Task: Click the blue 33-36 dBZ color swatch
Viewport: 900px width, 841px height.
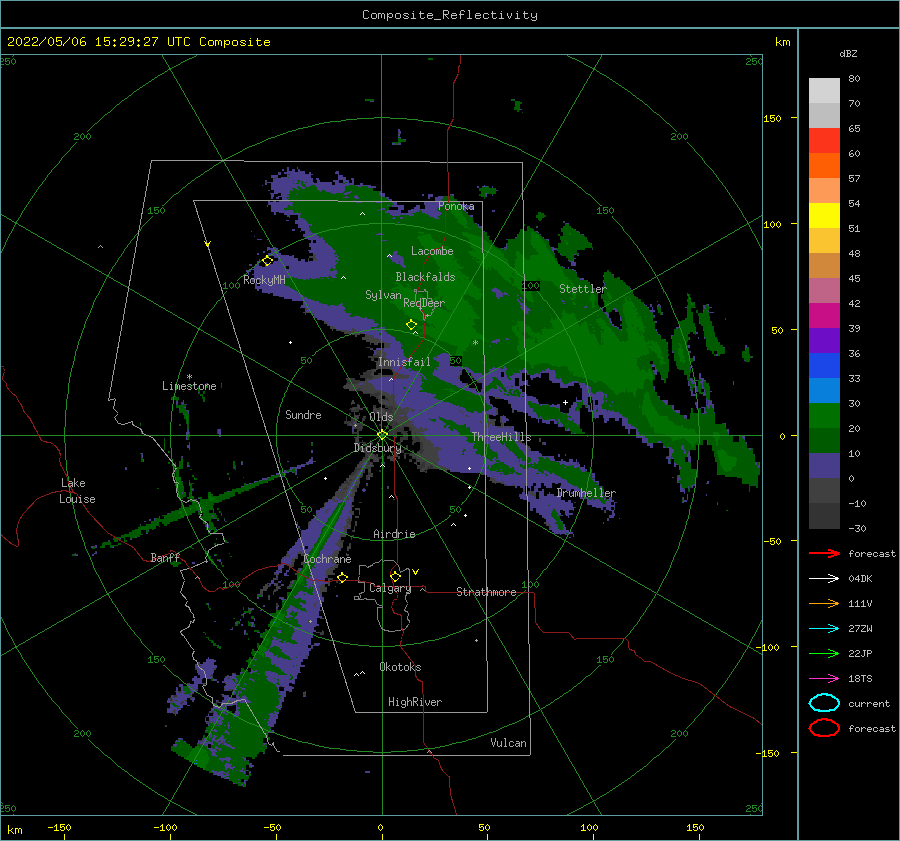Action: (x=824, y=365)
